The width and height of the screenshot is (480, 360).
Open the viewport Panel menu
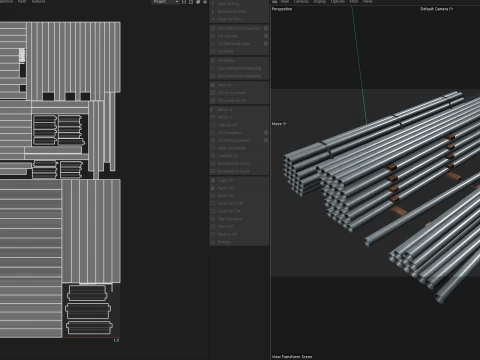[368, 2]
